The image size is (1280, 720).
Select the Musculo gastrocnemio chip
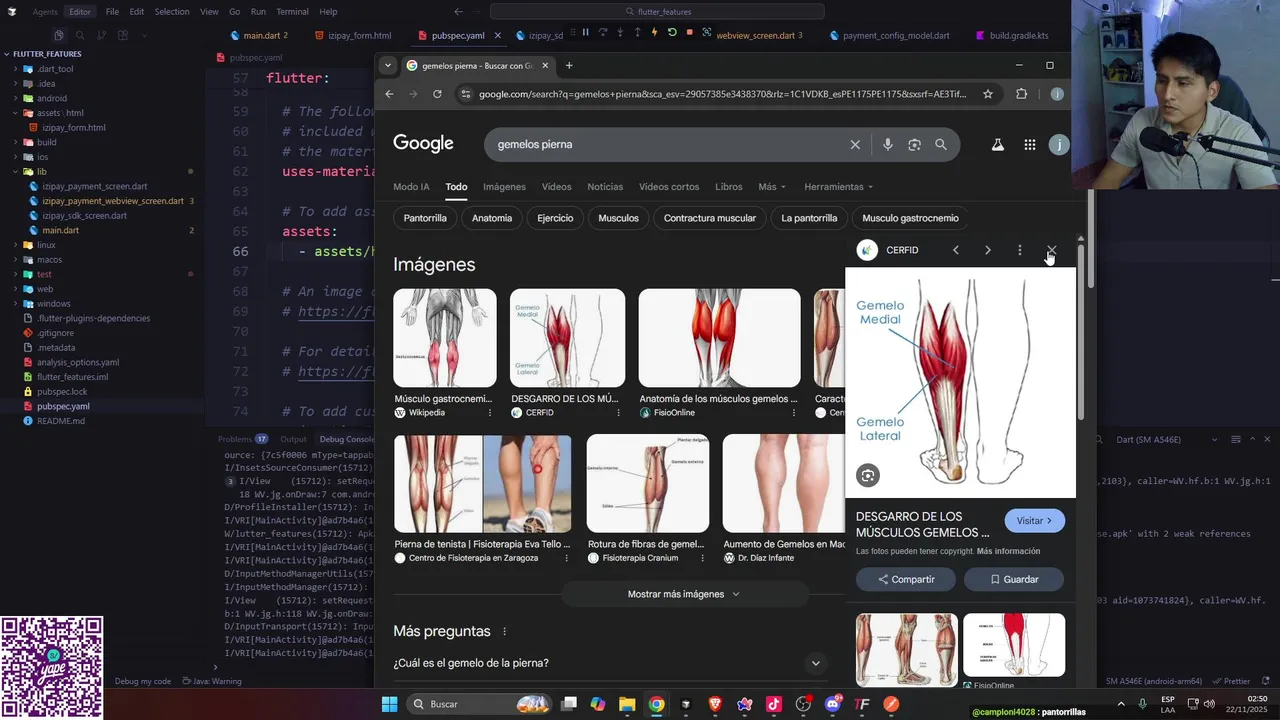[910, 218]
